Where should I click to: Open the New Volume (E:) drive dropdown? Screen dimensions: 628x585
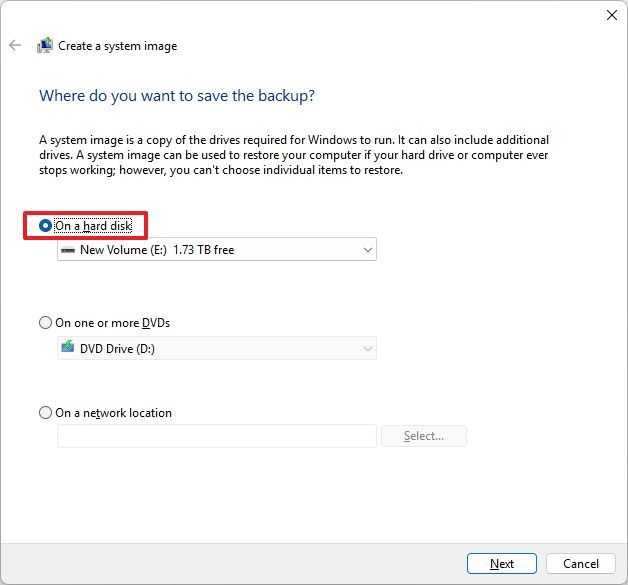click(216, 249)
